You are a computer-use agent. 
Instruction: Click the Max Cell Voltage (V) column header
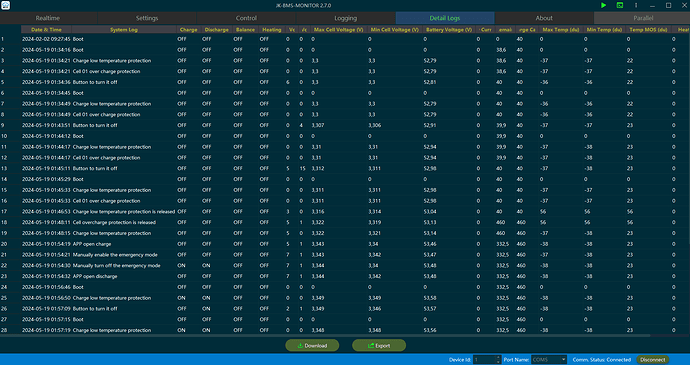[338, 29]
